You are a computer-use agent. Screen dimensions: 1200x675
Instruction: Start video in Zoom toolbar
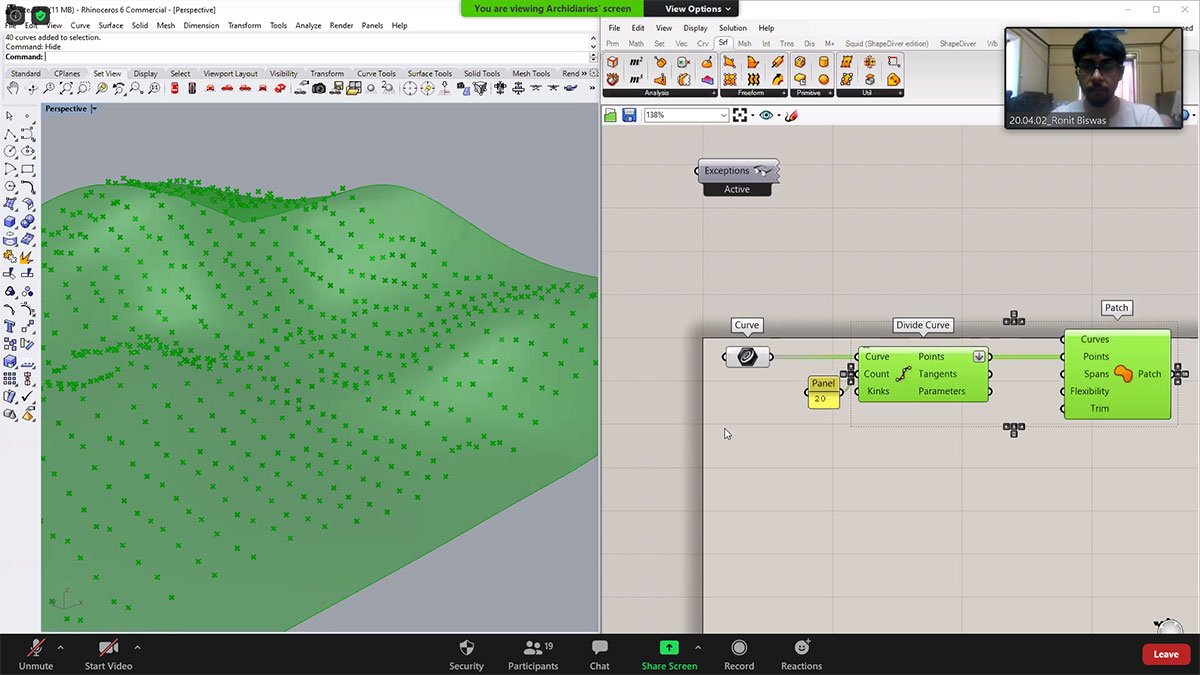point(108,654)
